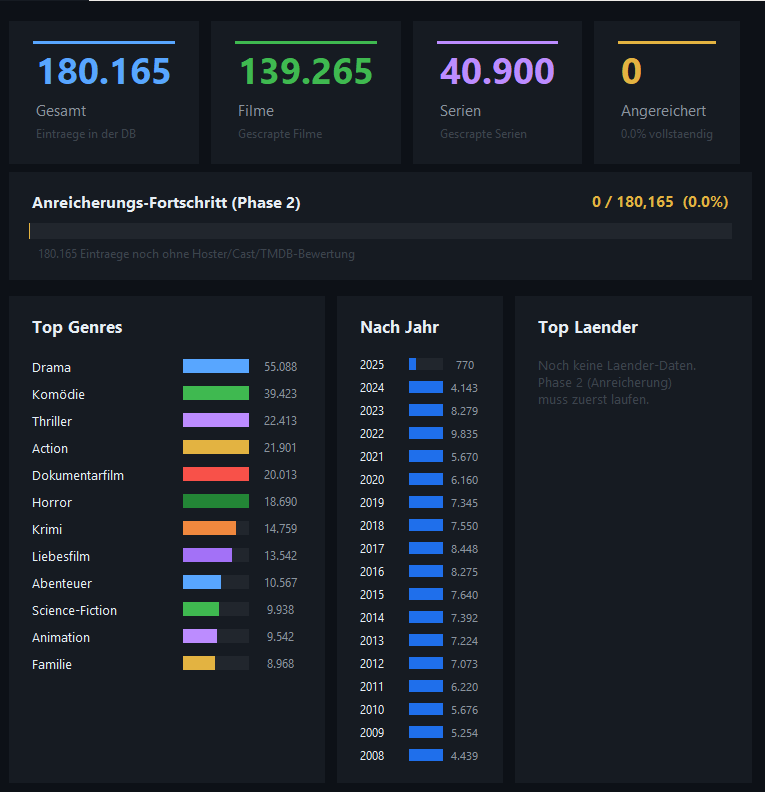Image resolution: width=765 pixels, height=792 pixels.
Task: Select the Serien 40.900 stat card
Action: click(497, 92)
